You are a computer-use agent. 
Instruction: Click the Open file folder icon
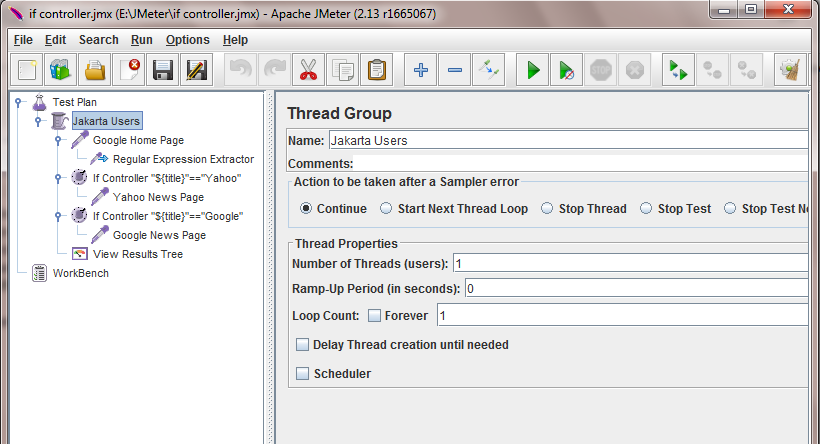95,70
